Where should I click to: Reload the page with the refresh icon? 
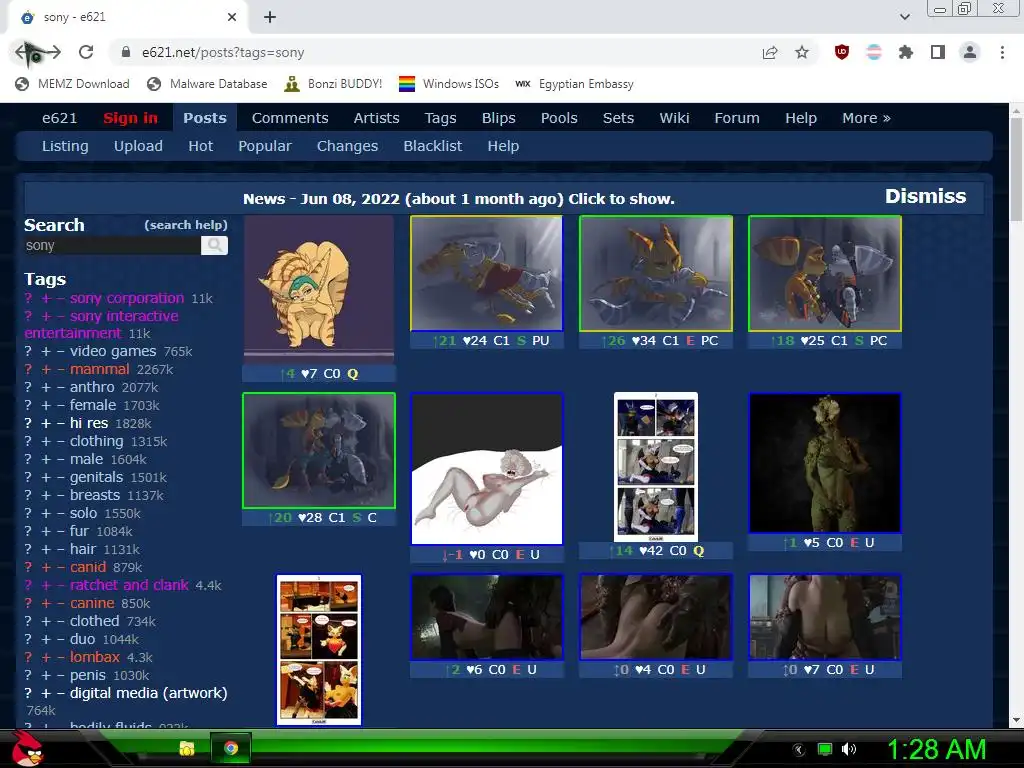pyautogui.click(x=86, y=52)
